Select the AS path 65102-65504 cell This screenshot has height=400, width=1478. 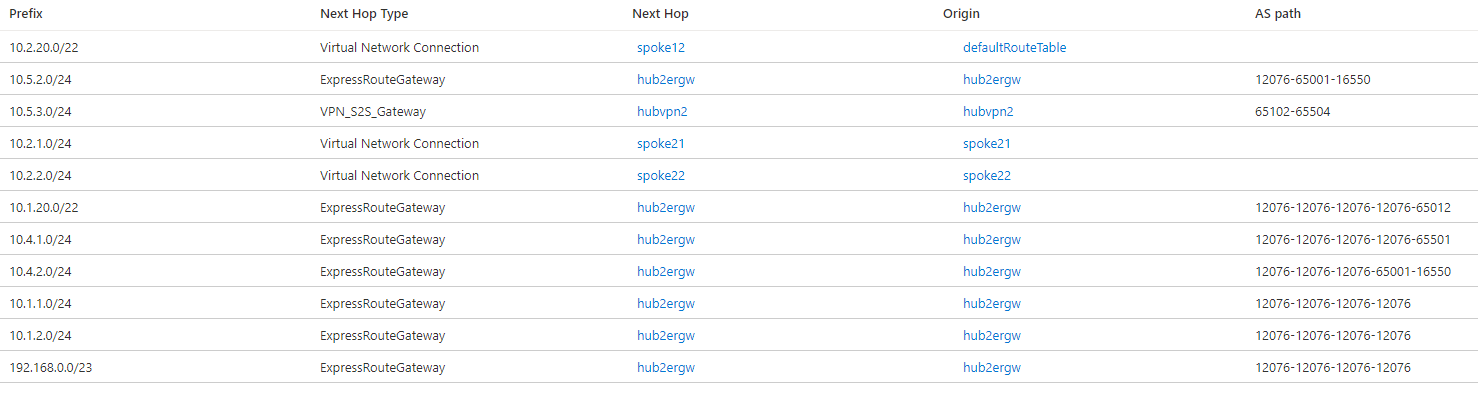click(x=1293, y=111)
